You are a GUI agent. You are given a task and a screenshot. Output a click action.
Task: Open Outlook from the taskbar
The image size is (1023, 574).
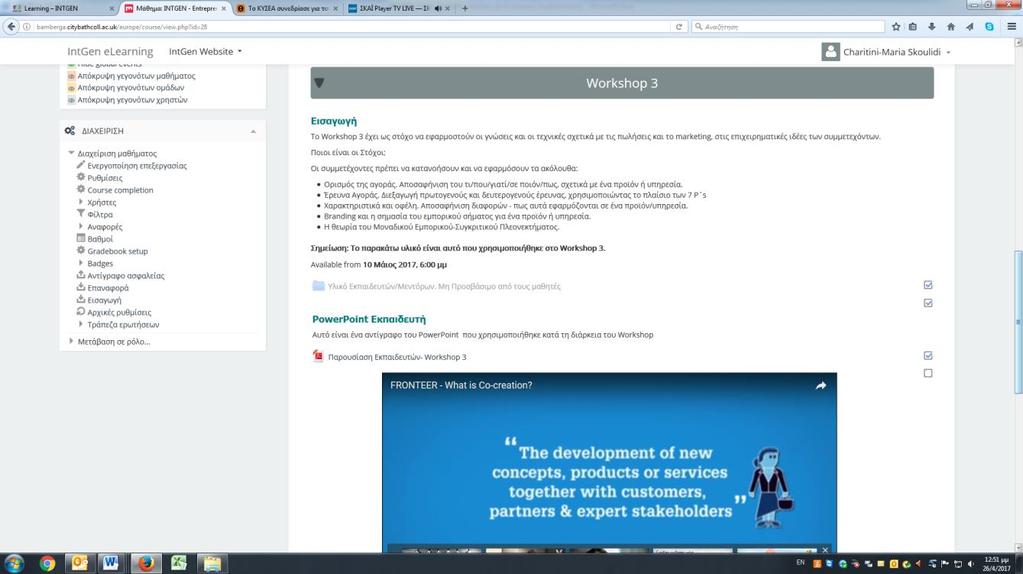(80, 563)
